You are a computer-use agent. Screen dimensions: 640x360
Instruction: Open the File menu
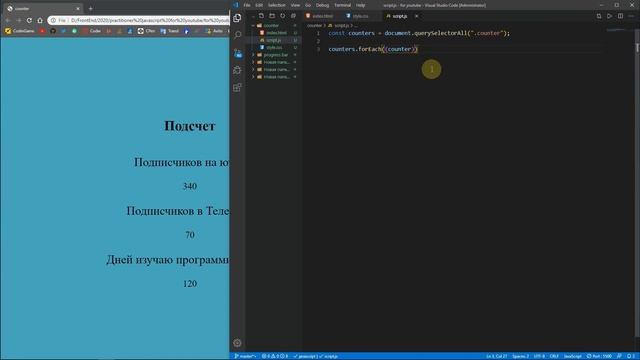247,5
